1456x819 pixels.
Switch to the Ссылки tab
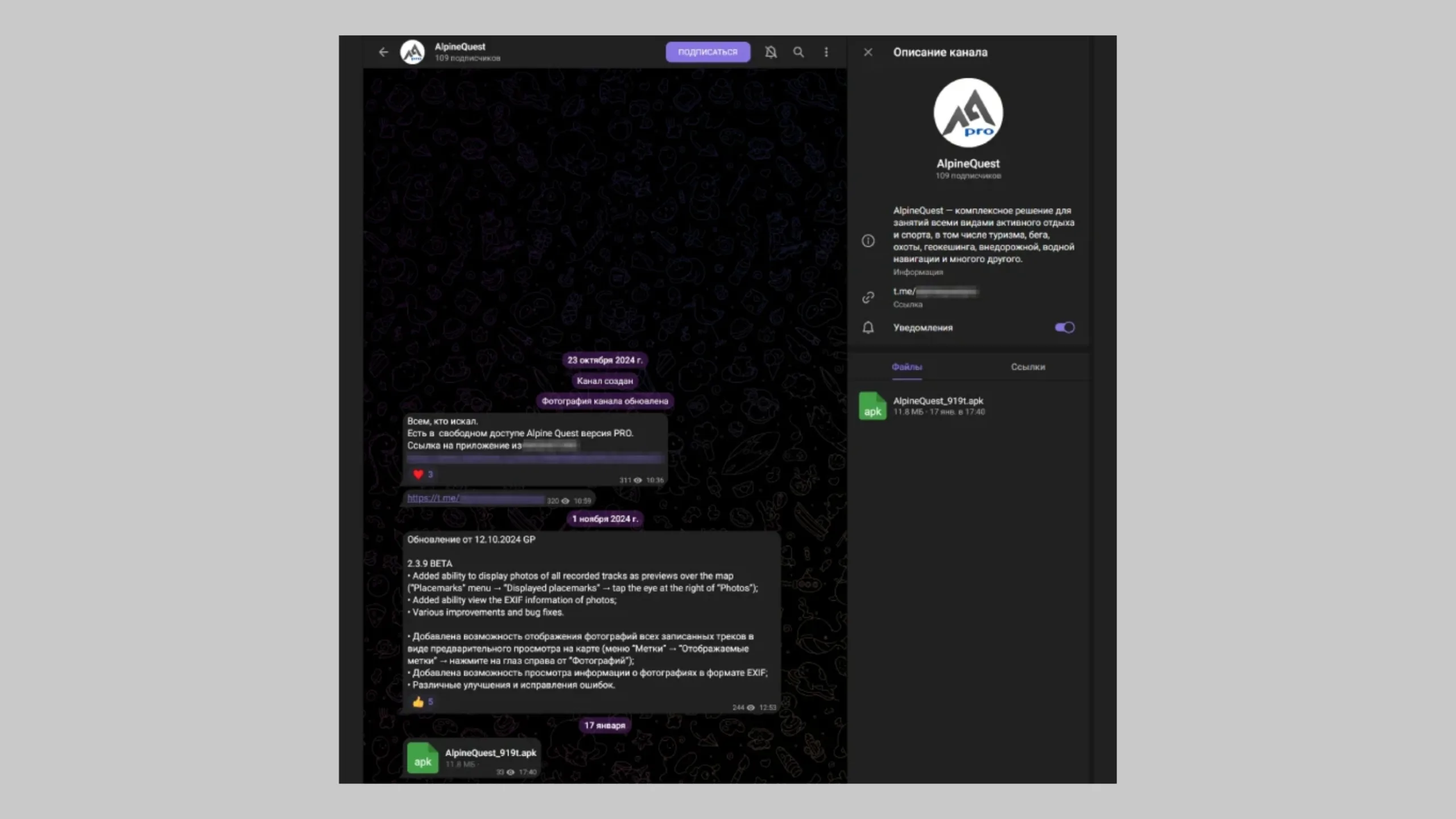point(1028,367)
